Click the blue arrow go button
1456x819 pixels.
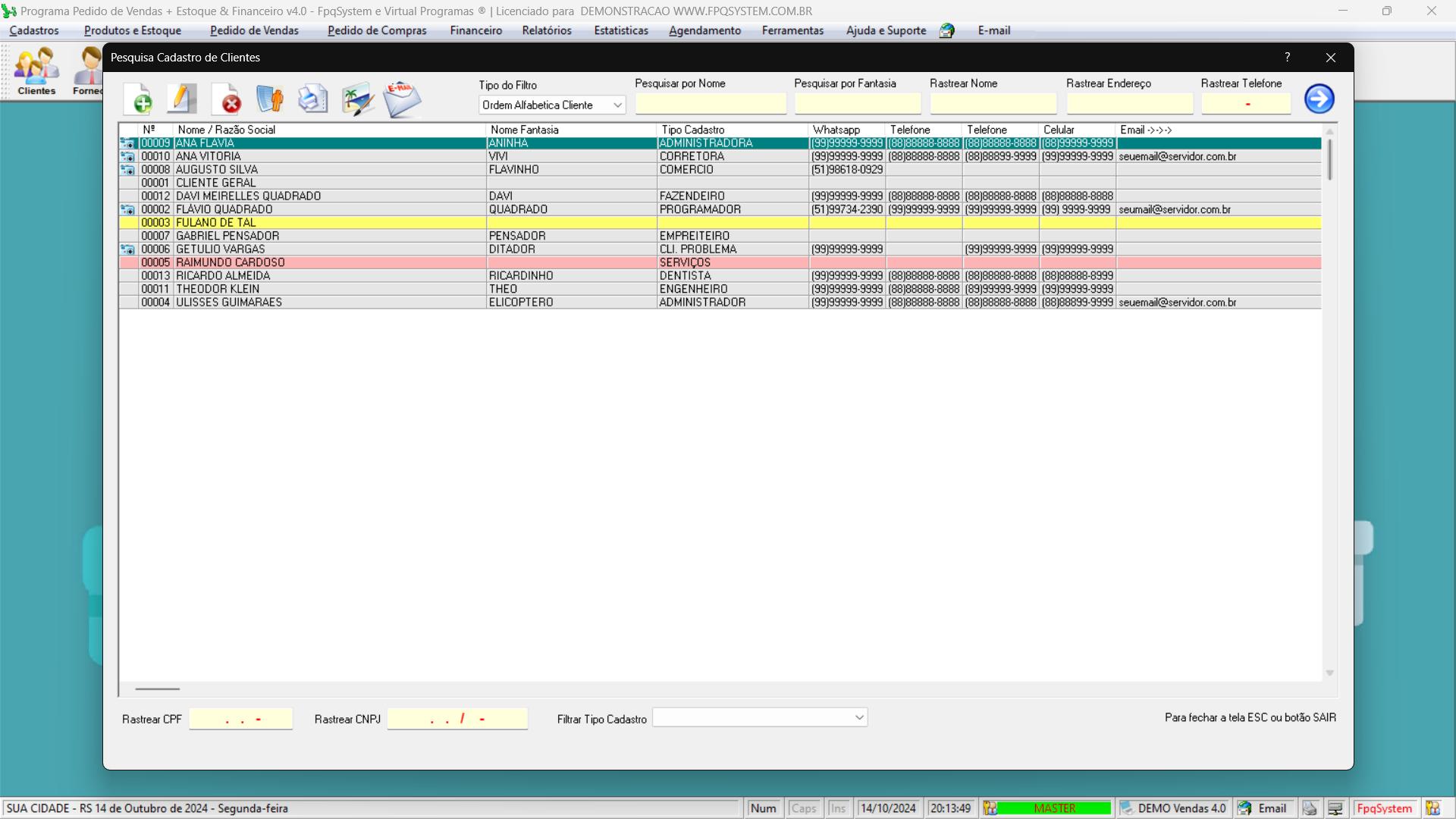point(1319,99)
